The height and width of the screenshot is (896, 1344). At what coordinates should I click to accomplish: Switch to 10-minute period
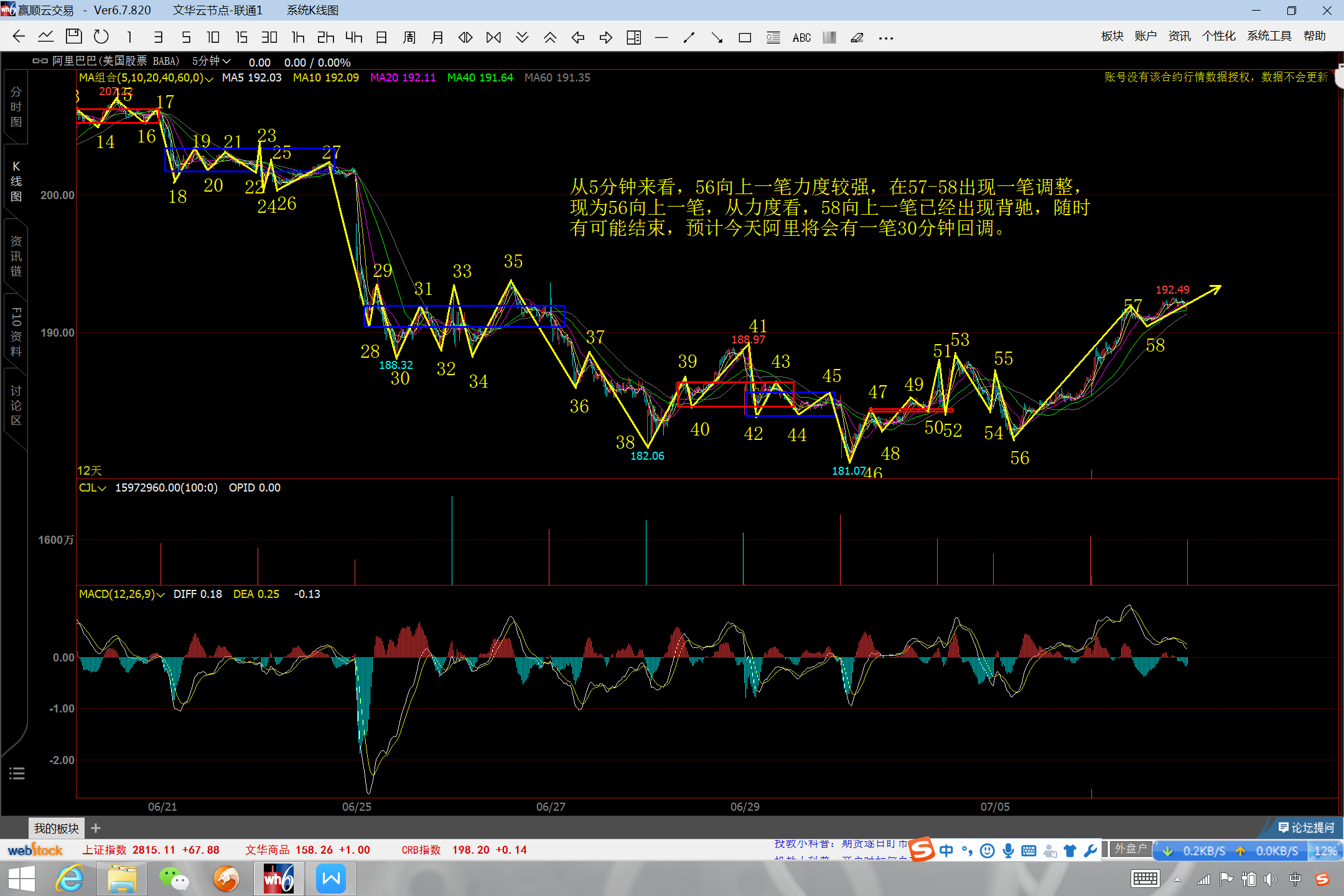(x=213, y=37)
